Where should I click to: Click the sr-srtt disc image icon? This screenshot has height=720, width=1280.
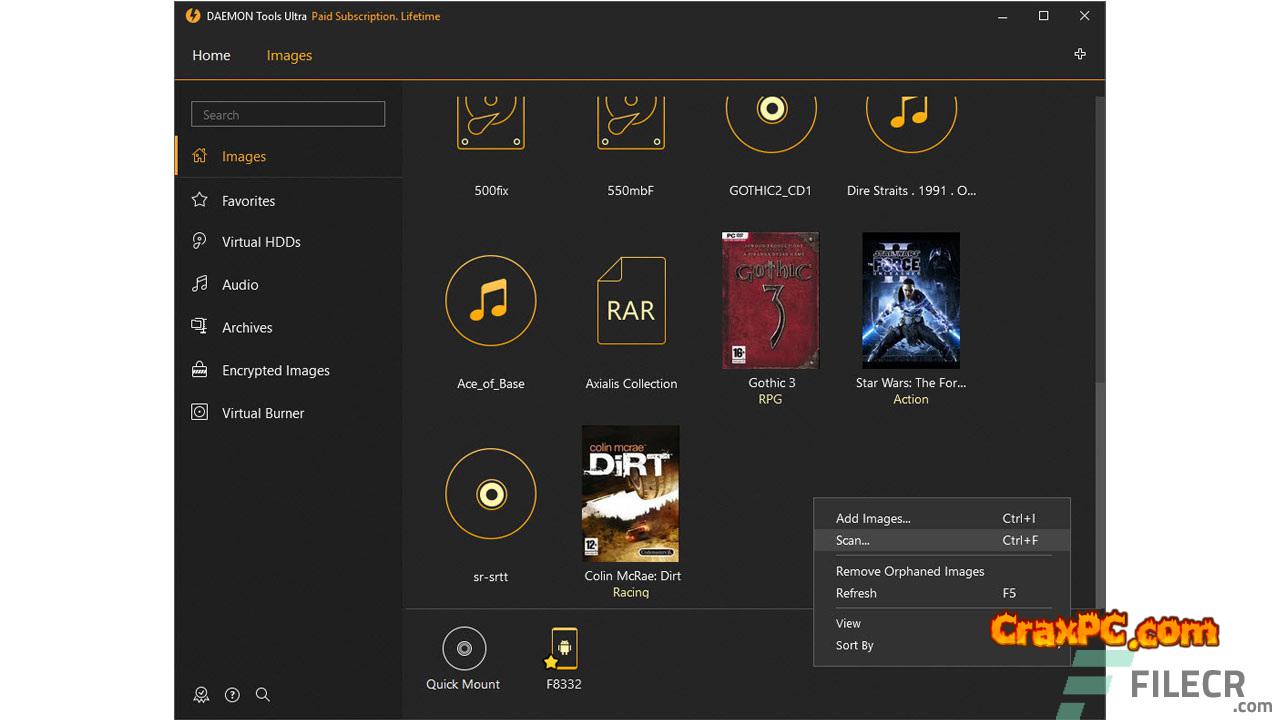pyautogui.click(x=490, y=494)
